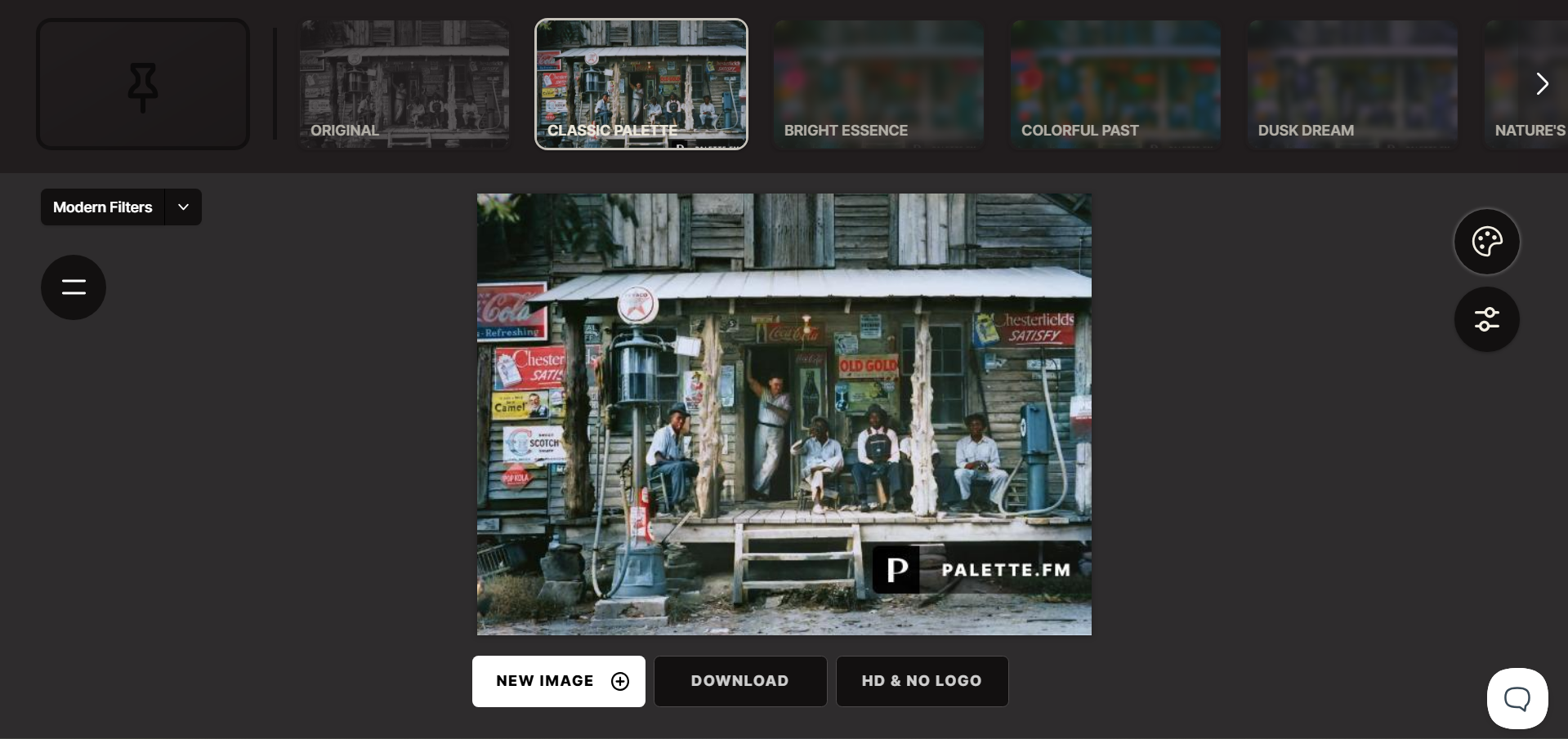Apply the Colorful Past filter
This screenshot has height=739, width=1568.
[1115, 84]
